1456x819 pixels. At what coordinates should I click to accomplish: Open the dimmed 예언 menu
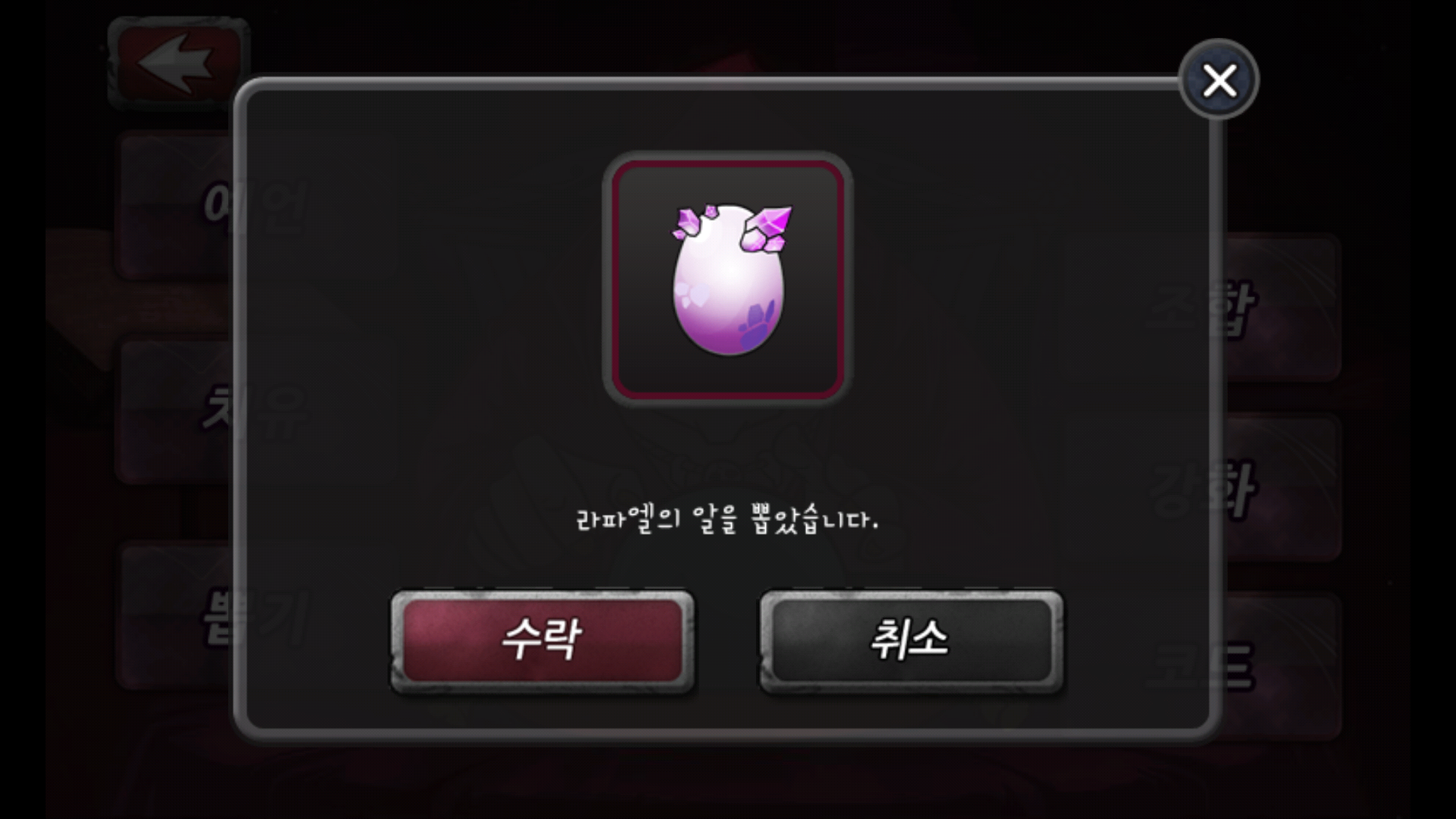pyautogui.click(x=176, y=206)
